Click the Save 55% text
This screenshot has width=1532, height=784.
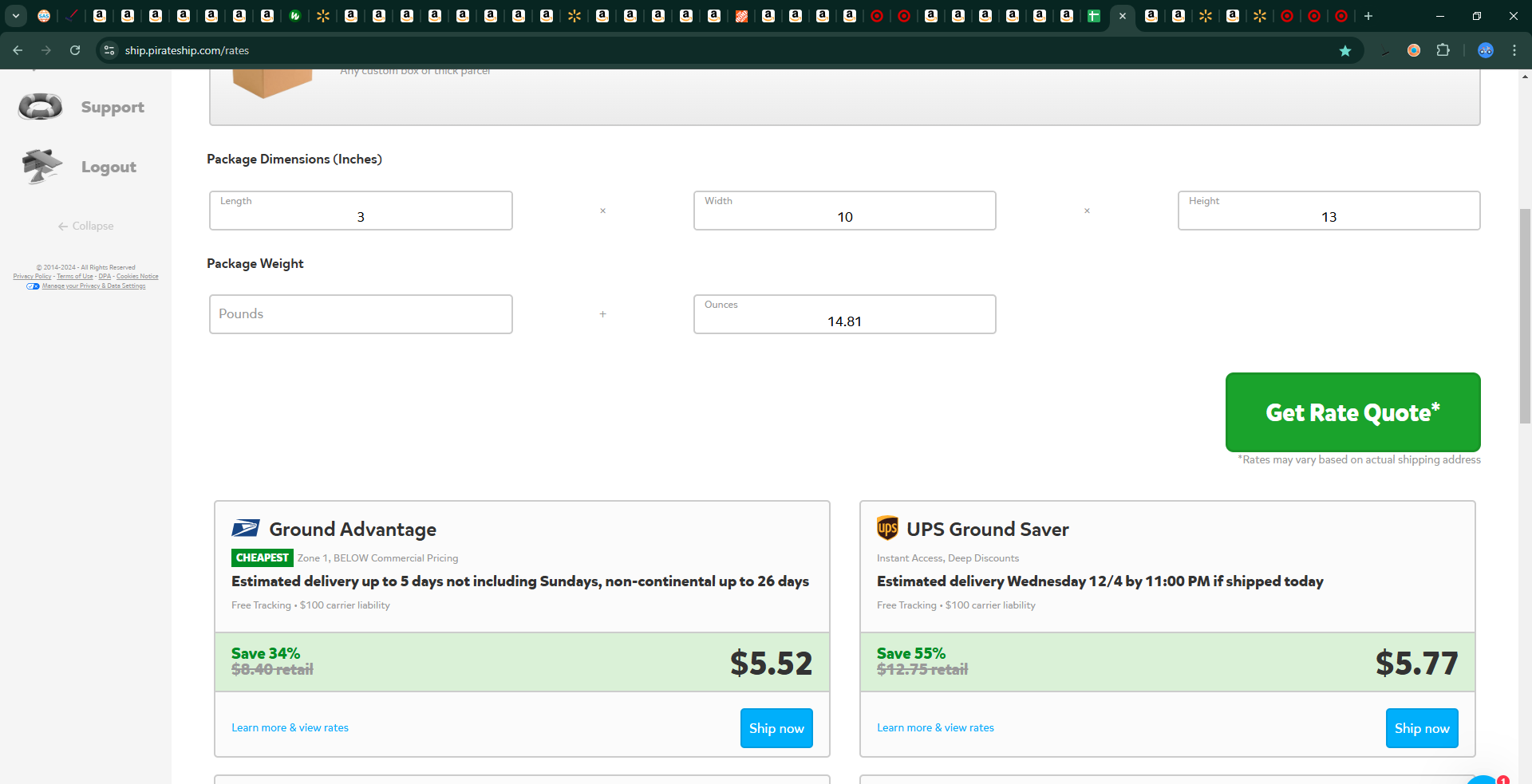click(x=911, y=653)
